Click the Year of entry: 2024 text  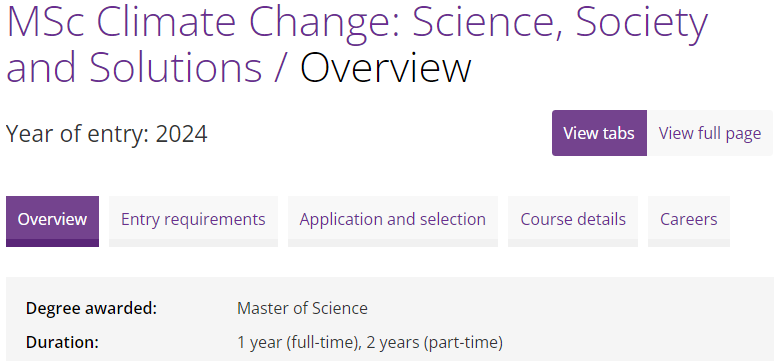click(x=106, y=134)
